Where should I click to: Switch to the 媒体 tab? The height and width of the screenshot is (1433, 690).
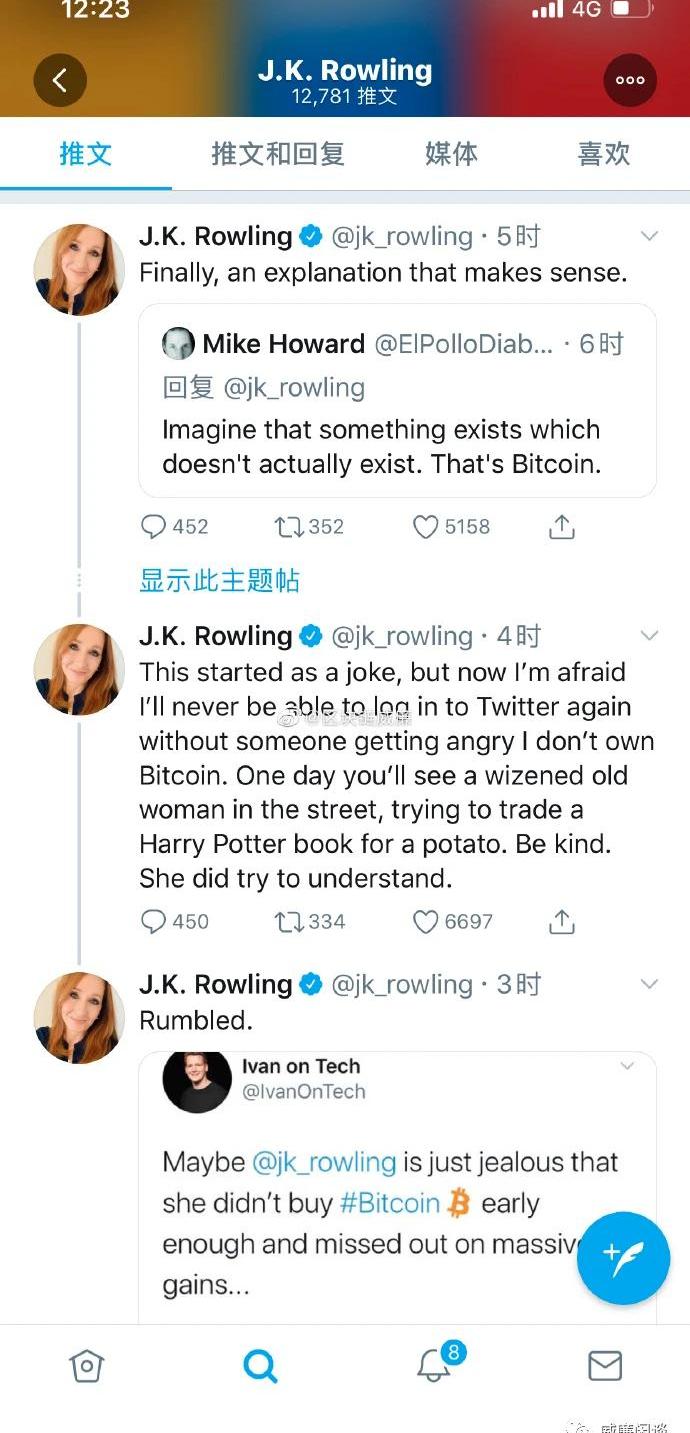[x=451, y=154]
